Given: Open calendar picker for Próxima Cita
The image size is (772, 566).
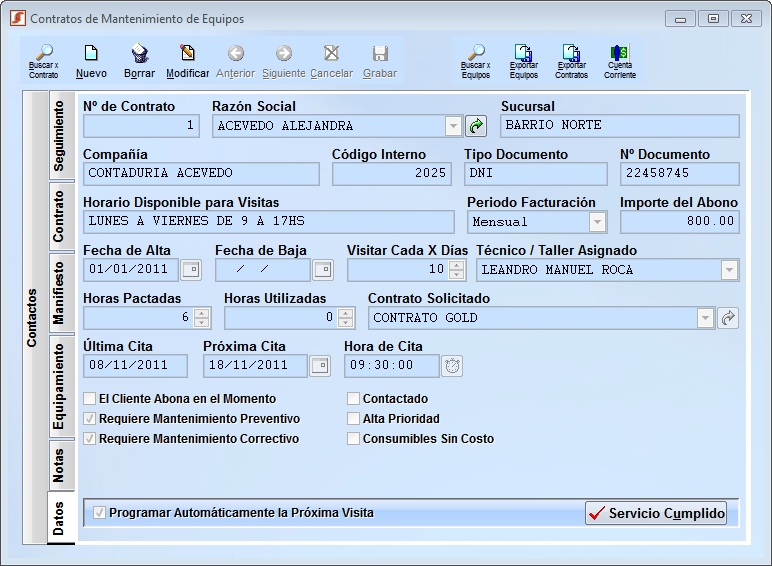Looking at the screenshot, I should point(320,366).
